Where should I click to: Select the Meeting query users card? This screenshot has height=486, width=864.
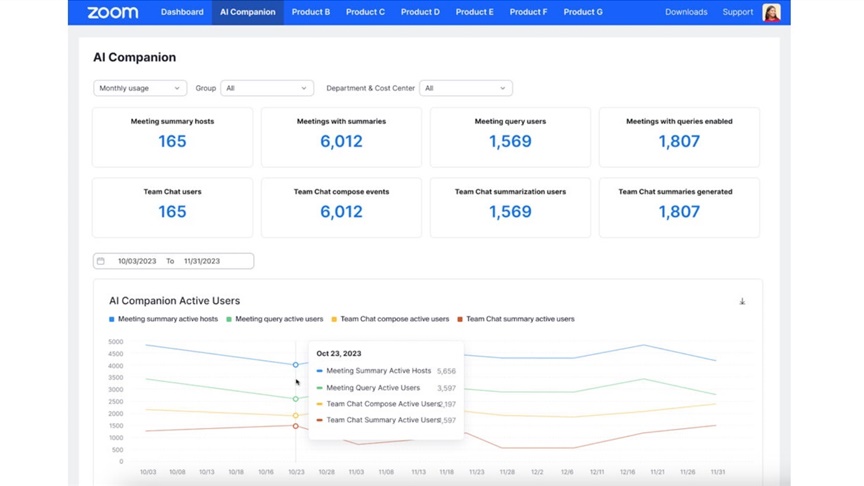click(510, 137)
